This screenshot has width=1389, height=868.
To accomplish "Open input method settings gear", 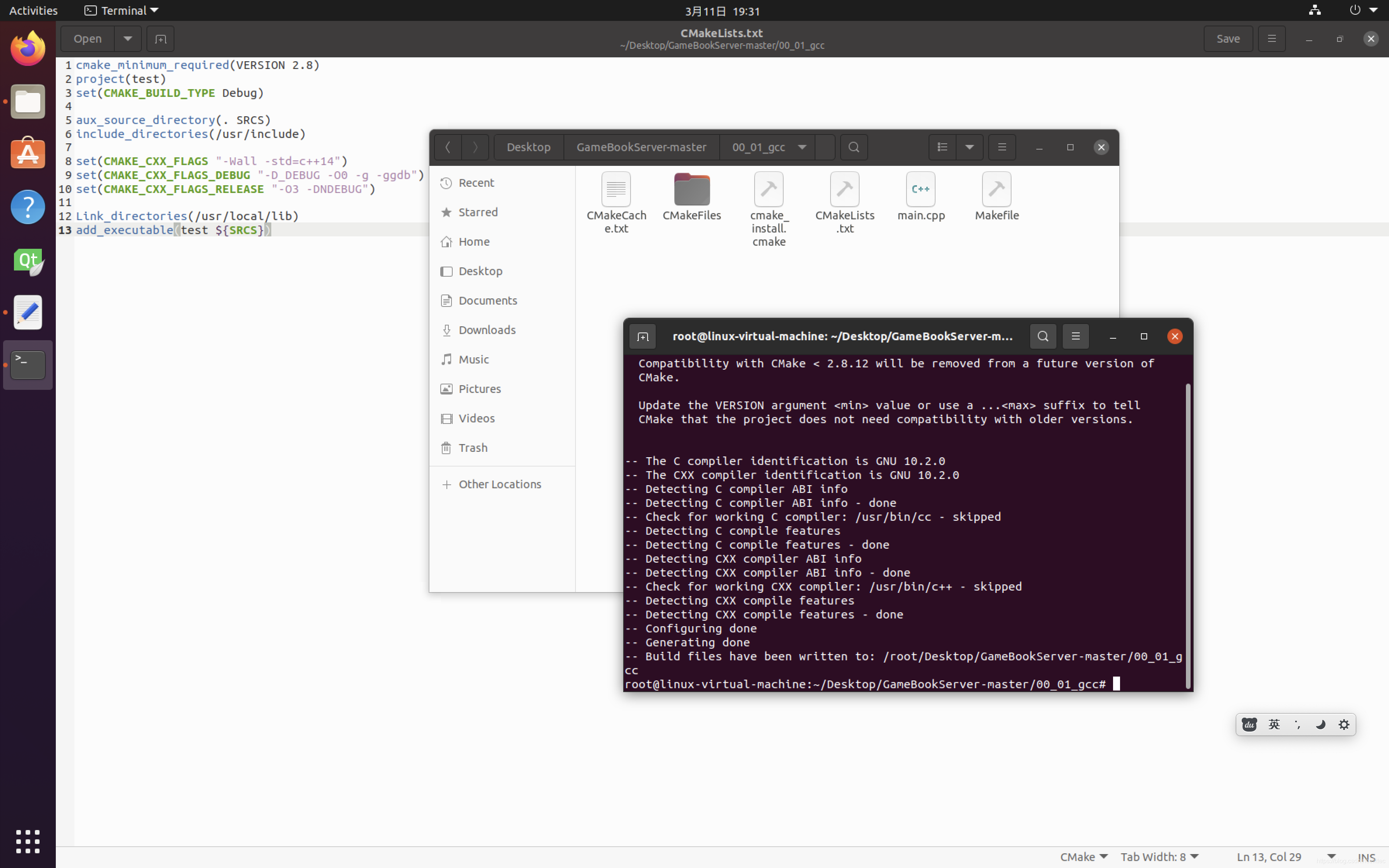I will click(1344, 725).
